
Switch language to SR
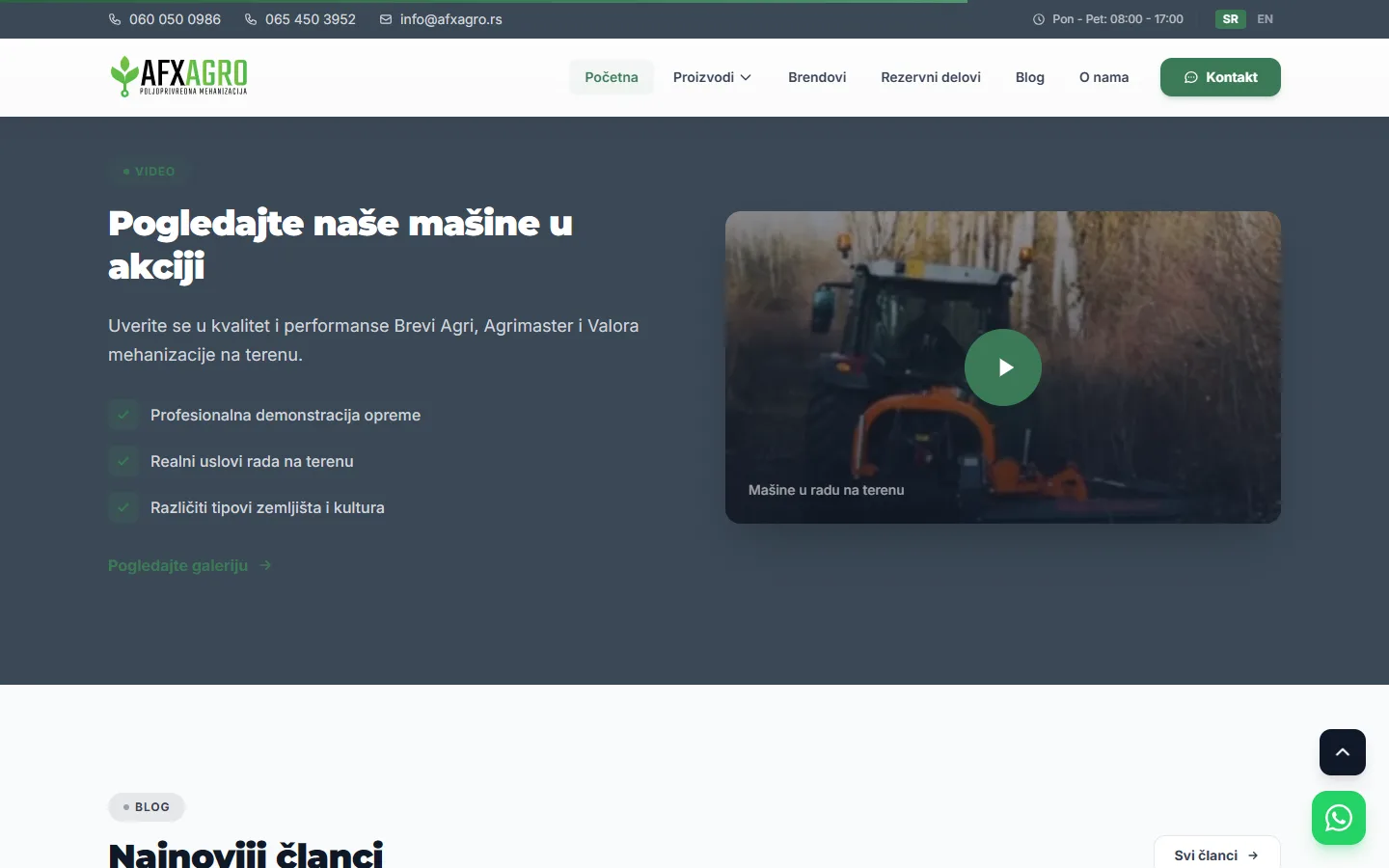pos(1231,19)
